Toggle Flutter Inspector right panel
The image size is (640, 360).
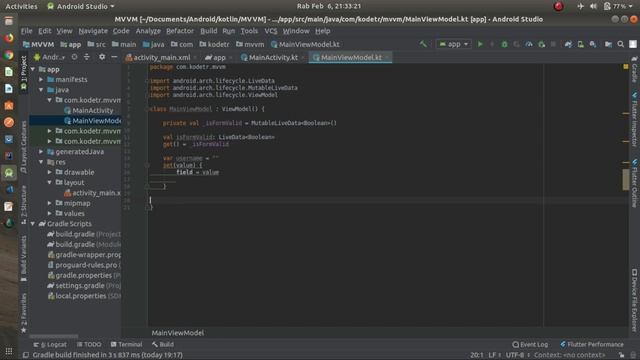coord(634,120)
